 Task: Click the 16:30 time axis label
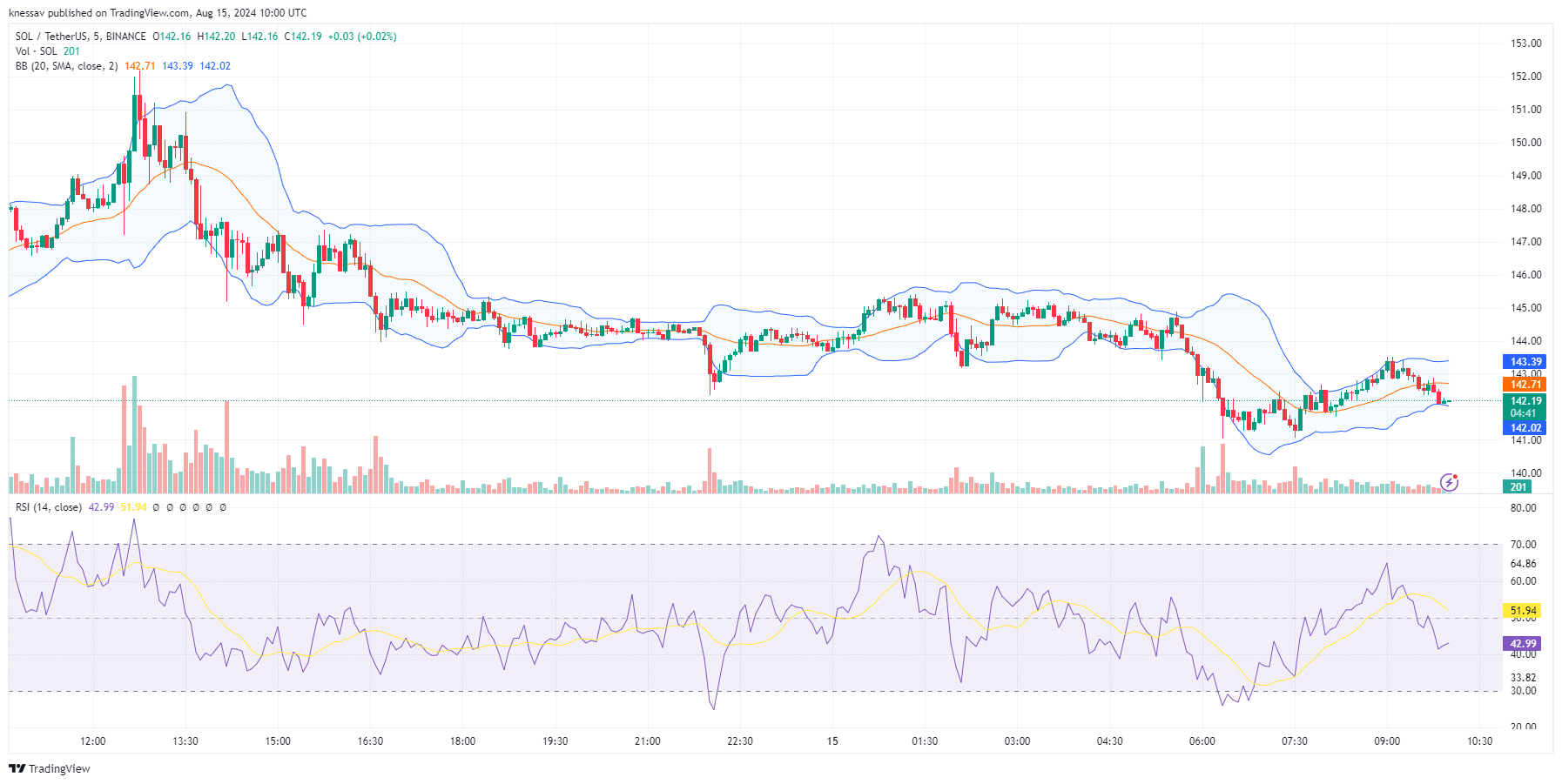click(370, 741)
